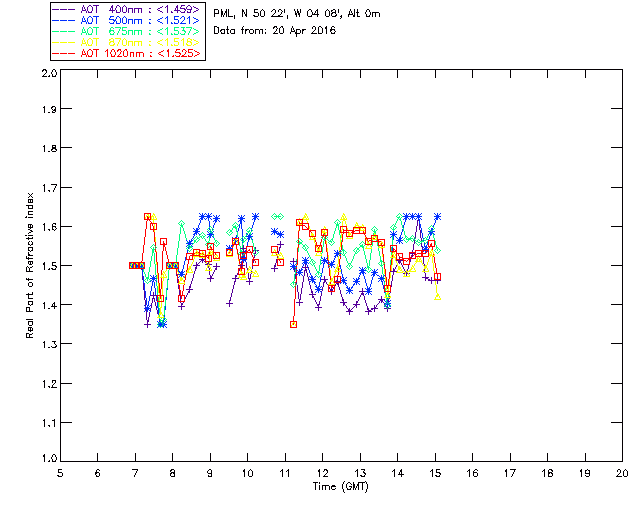Click the y-axis tick label 1.7
The image size is (640, 512).
[x=49, y=188]
